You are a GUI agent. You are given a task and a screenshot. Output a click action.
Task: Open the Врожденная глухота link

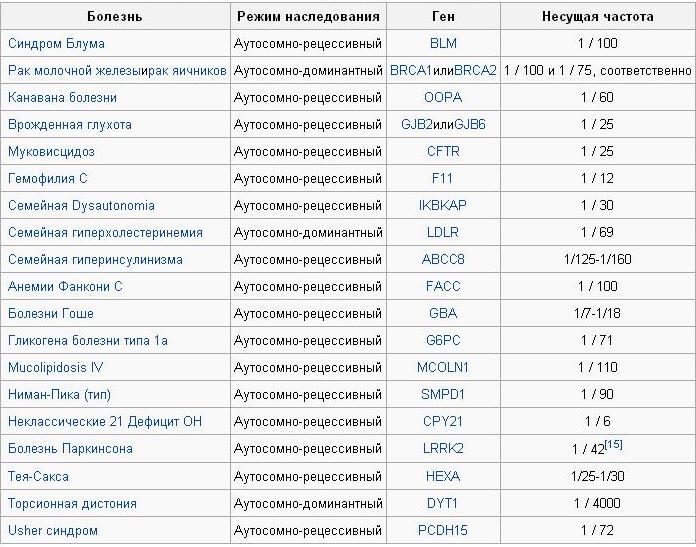pos(69,125)
